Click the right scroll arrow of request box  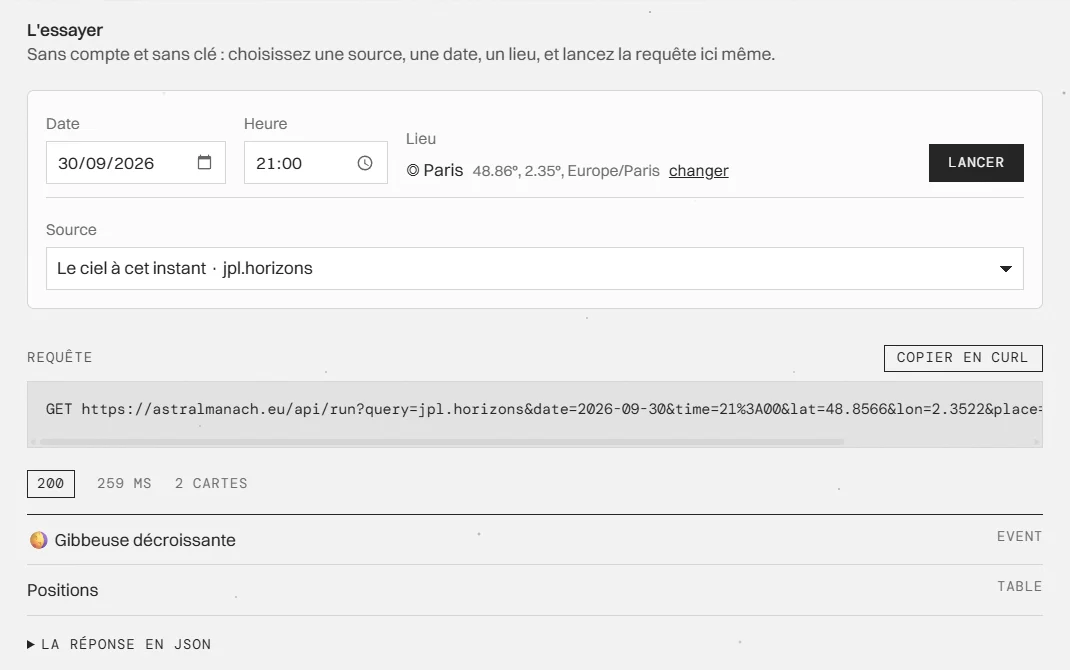(x=1037, y=442)
